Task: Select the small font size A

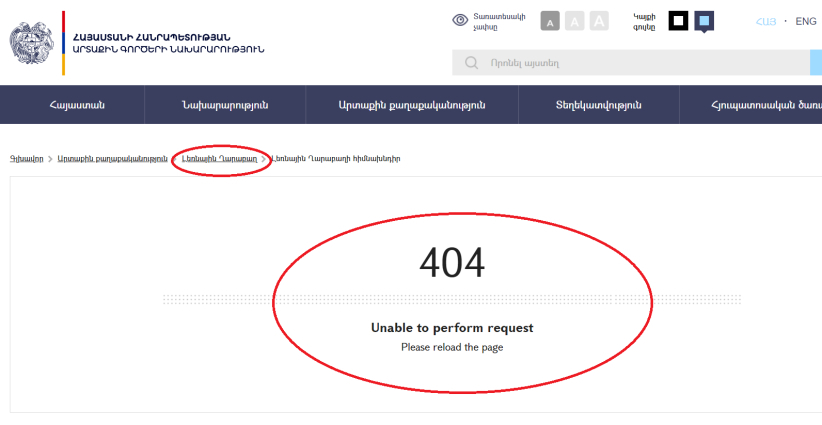Action: [x=550, y=21]
